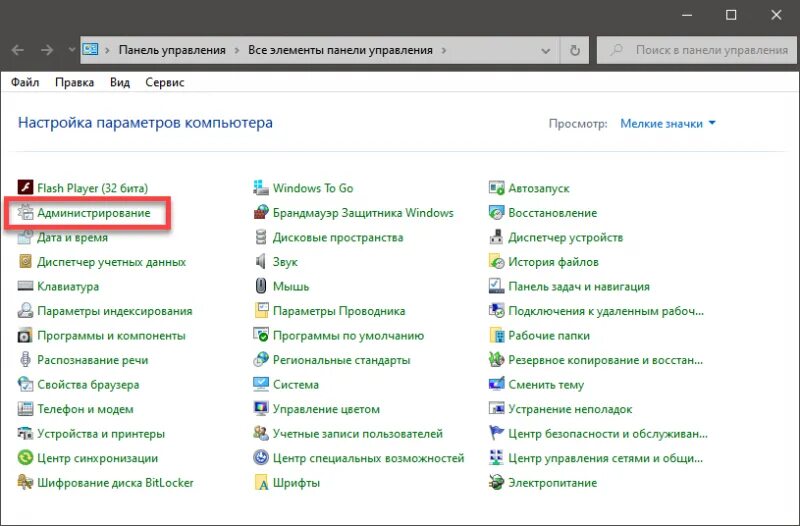The height and width of the screenshot is (526, 800).
Task: Open Подключения к удаленным рабочим link
Action: tap(606, 311)
